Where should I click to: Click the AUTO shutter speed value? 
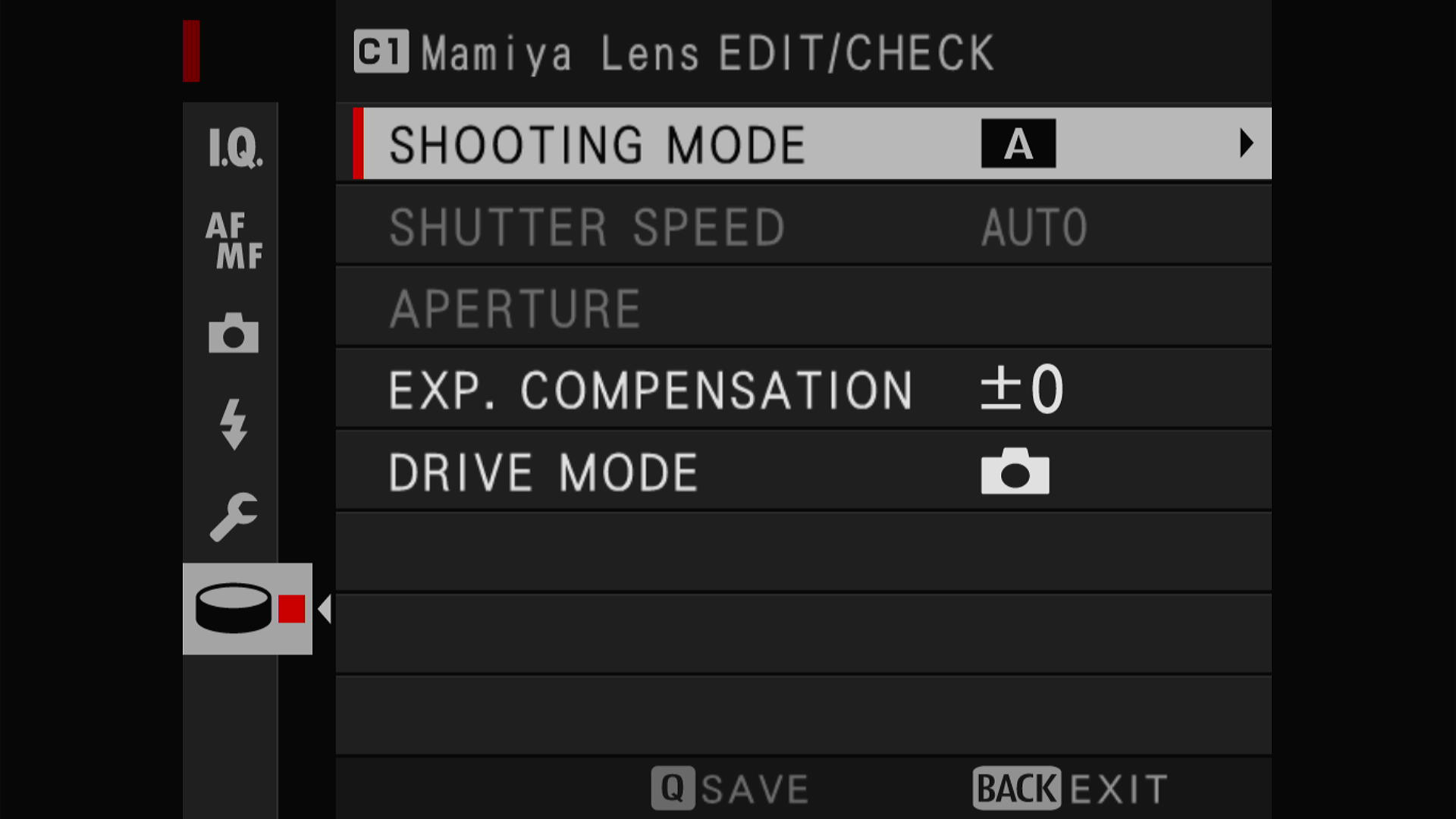1034,227
